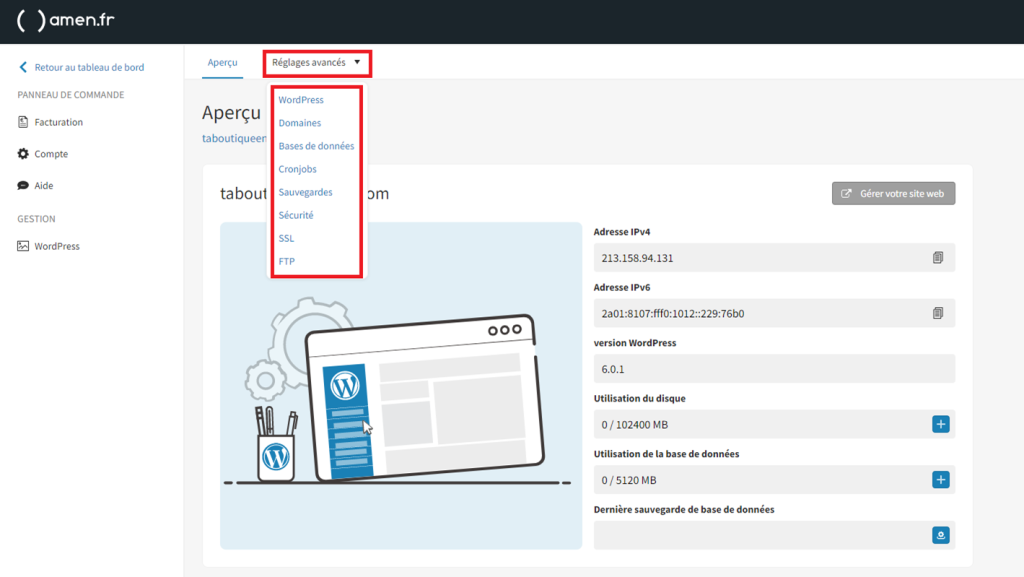Screen dimensions: 1024x577
Task: Click the Gérer votre site web button
Action: tap(893, 193)
